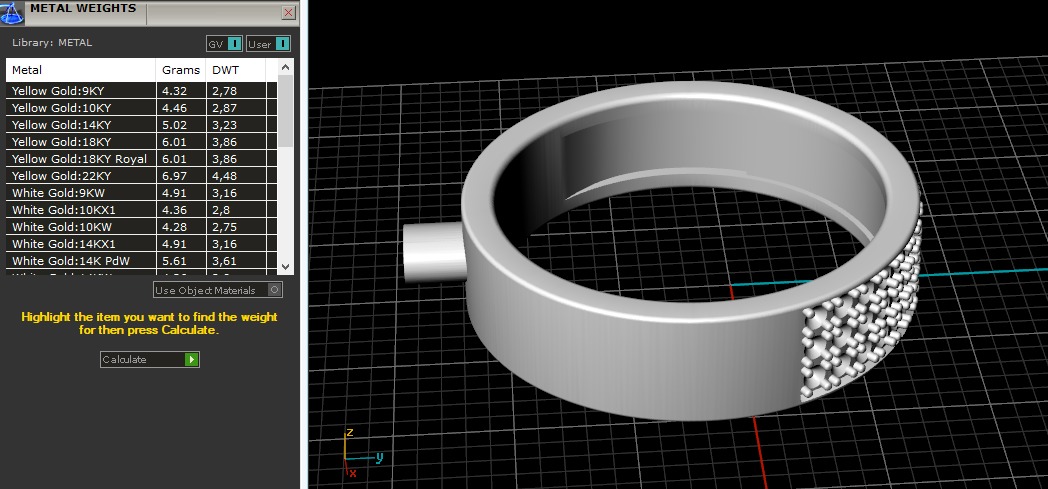
Task: Select the Yellow Gold:18KY Royal row
Action: click(x=141, y=159)
